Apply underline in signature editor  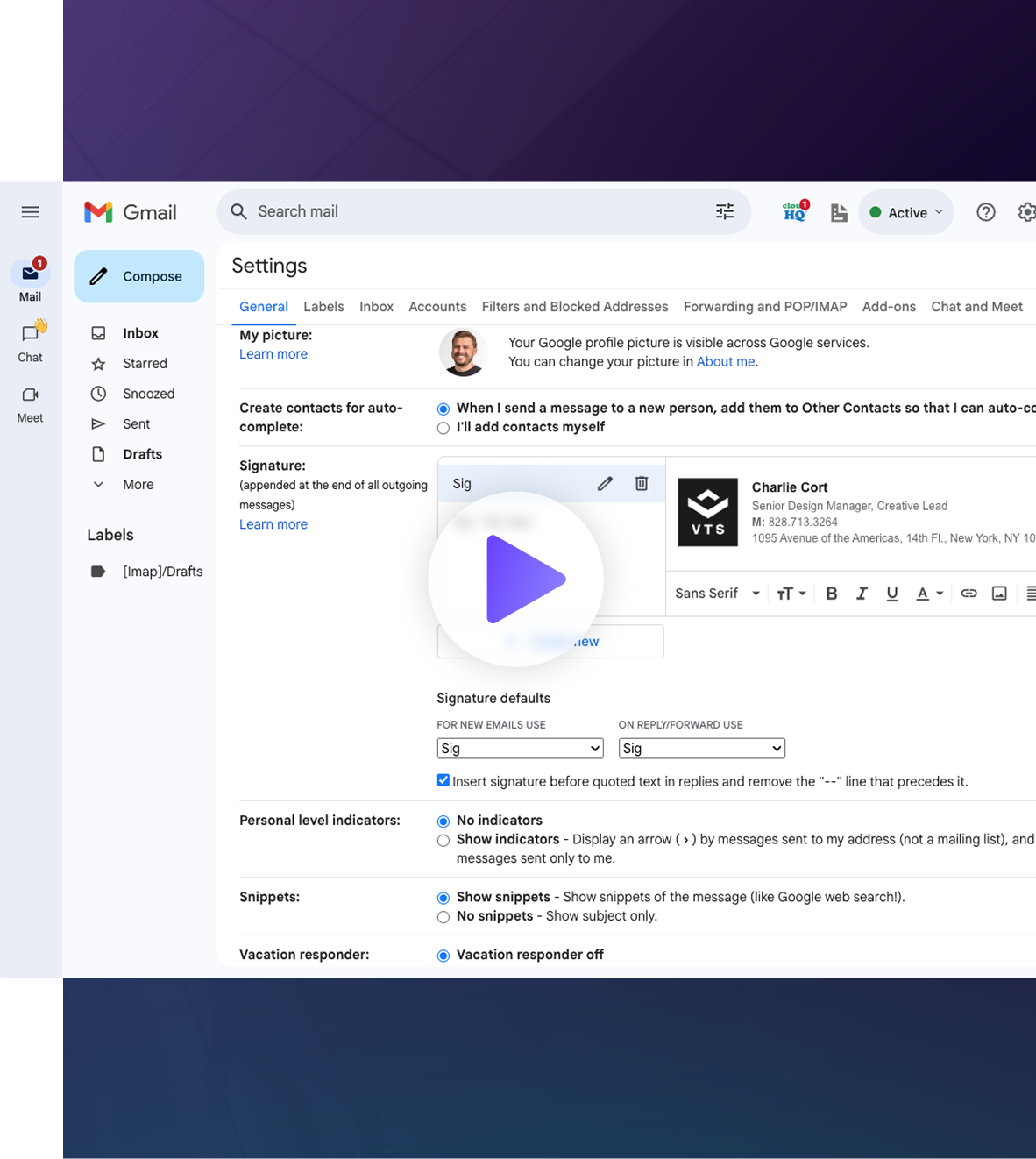coord(892,594)
